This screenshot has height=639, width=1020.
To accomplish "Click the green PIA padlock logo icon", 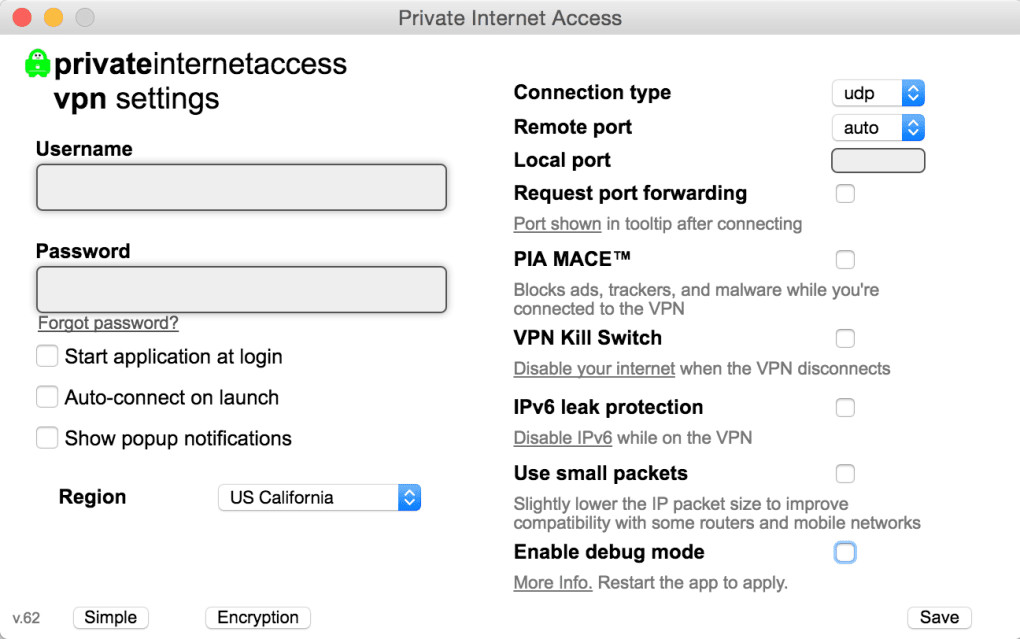I will [37, 64].
